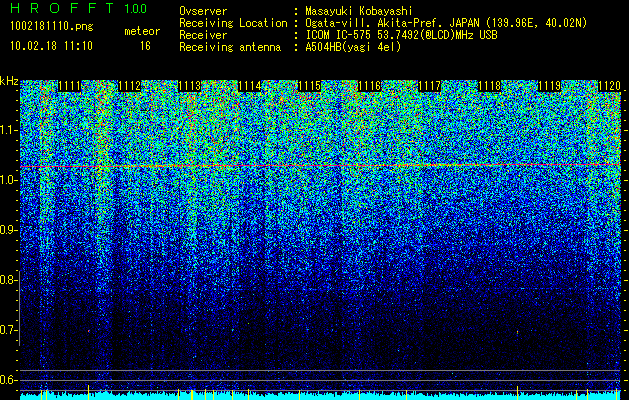Select the 1115 time marker
This screenshot has width=629, height=400.
click(x=309, y=86)
